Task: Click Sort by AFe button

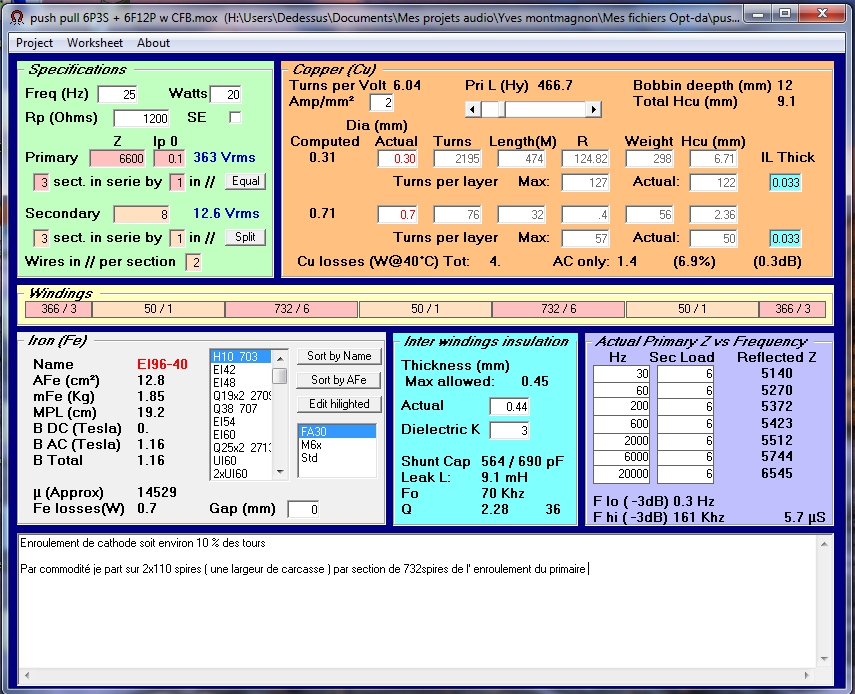Action: point(339,380)
